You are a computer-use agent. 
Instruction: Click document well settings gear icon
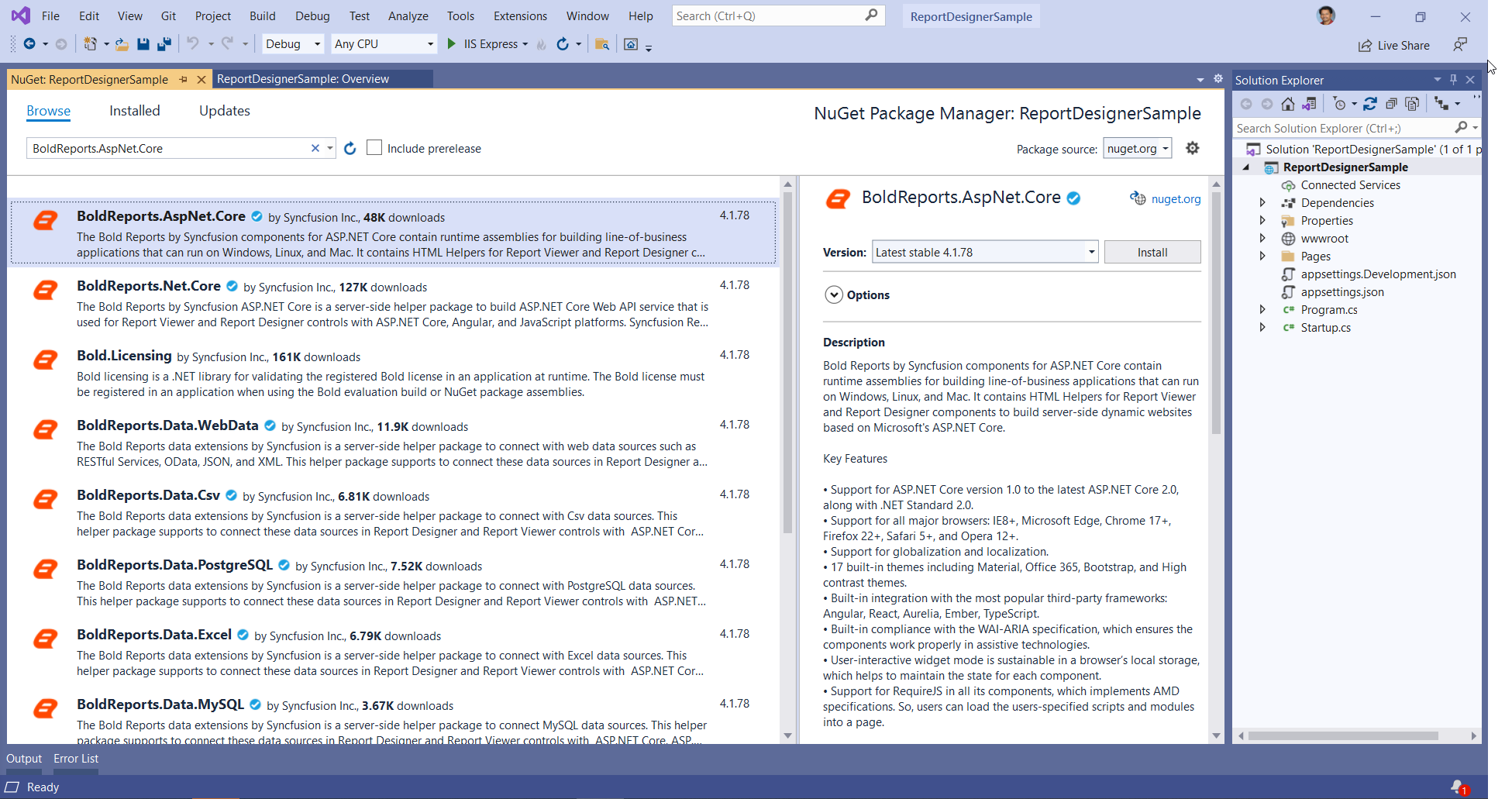pos(1218,78)
